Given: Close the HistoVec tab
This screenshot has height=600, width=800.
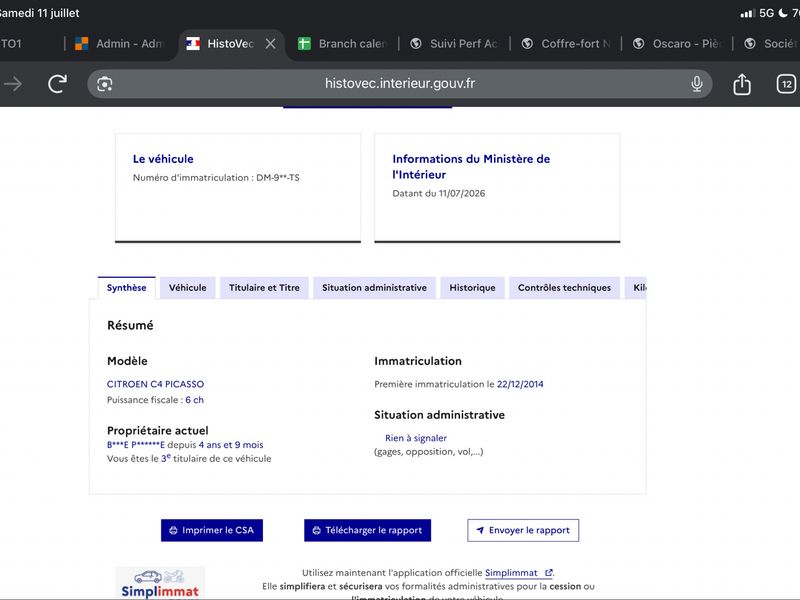Looking at the screenshot, I should pos(270,44).
